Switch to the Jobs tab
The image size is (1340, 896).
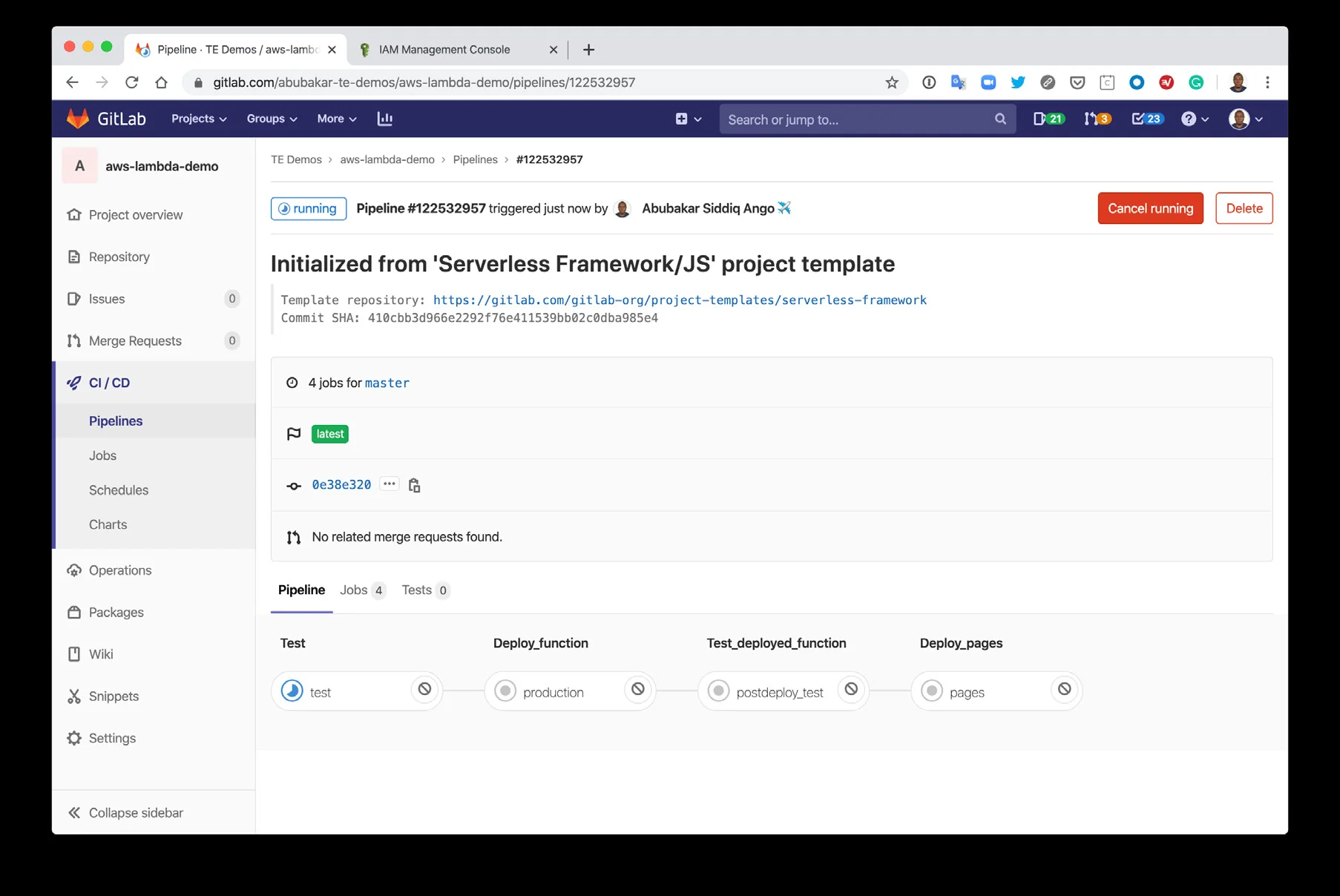click(x=361, y=590)
